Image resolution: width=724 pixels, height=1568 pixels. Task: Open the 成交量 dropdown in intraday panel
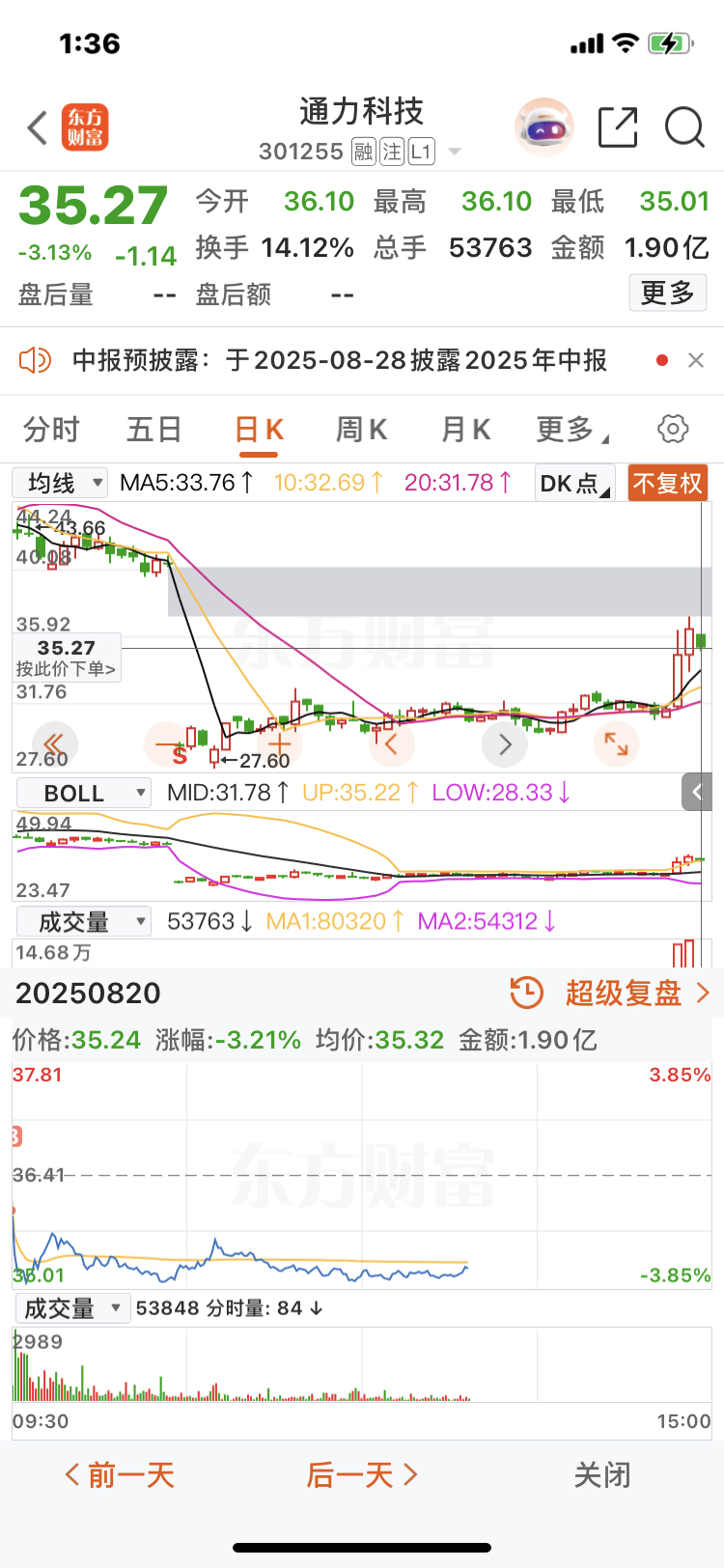pyautogui.click(x=73, y=1308)
